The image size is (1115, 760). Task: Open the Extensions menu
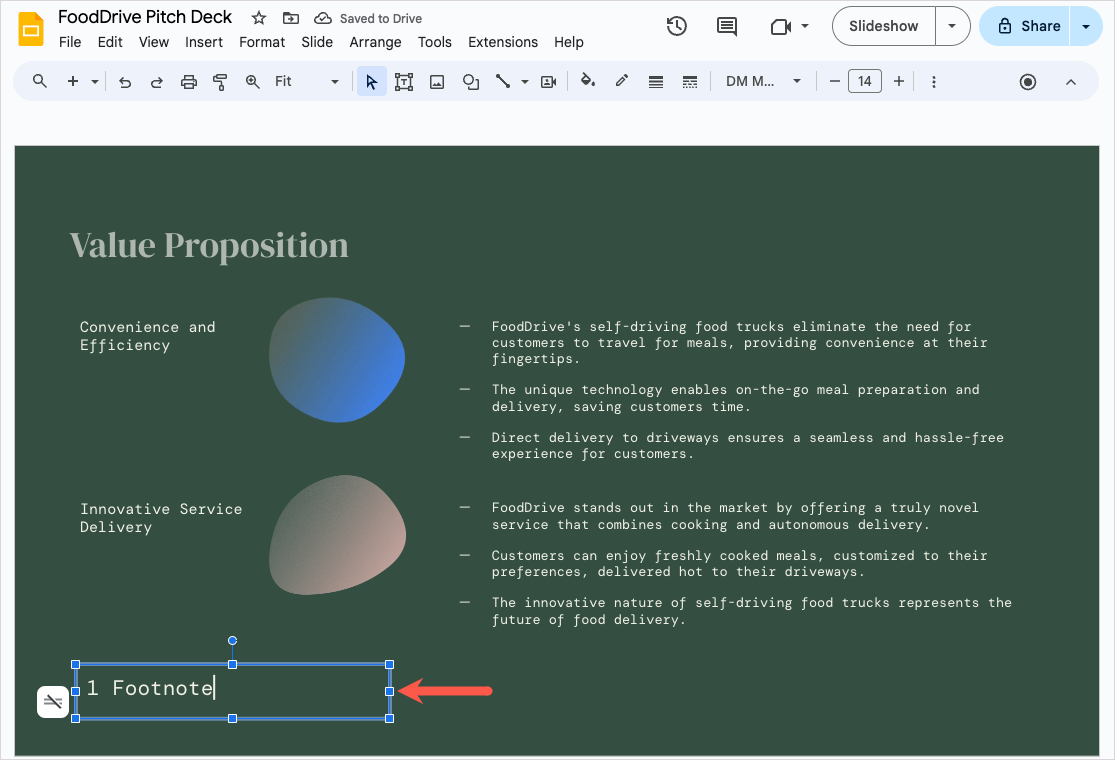pos(503,42)
